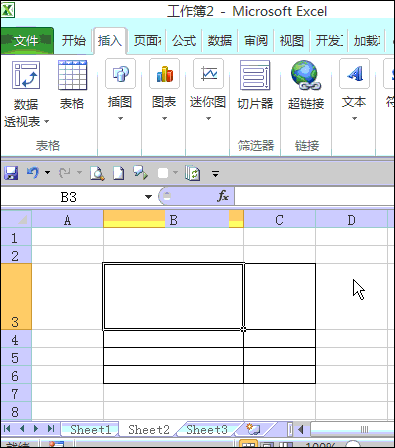Open the 加载项 tab
This screenshot has height=448, width=395.
click(x=366, y=41)
